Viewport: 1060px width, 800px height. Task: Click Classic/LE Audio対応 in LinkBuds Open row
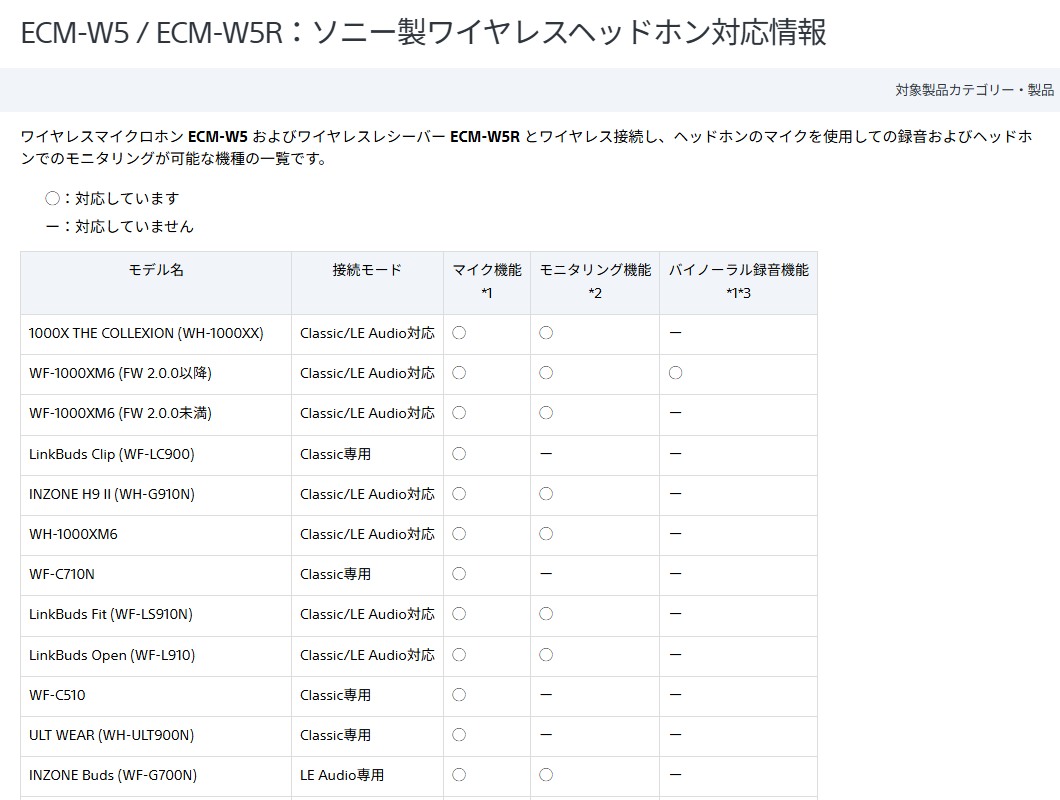(367, 655)
